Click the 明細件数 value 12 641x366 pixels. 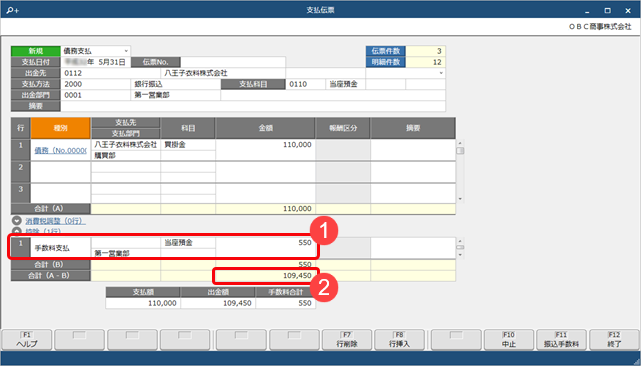pos(426,62)
